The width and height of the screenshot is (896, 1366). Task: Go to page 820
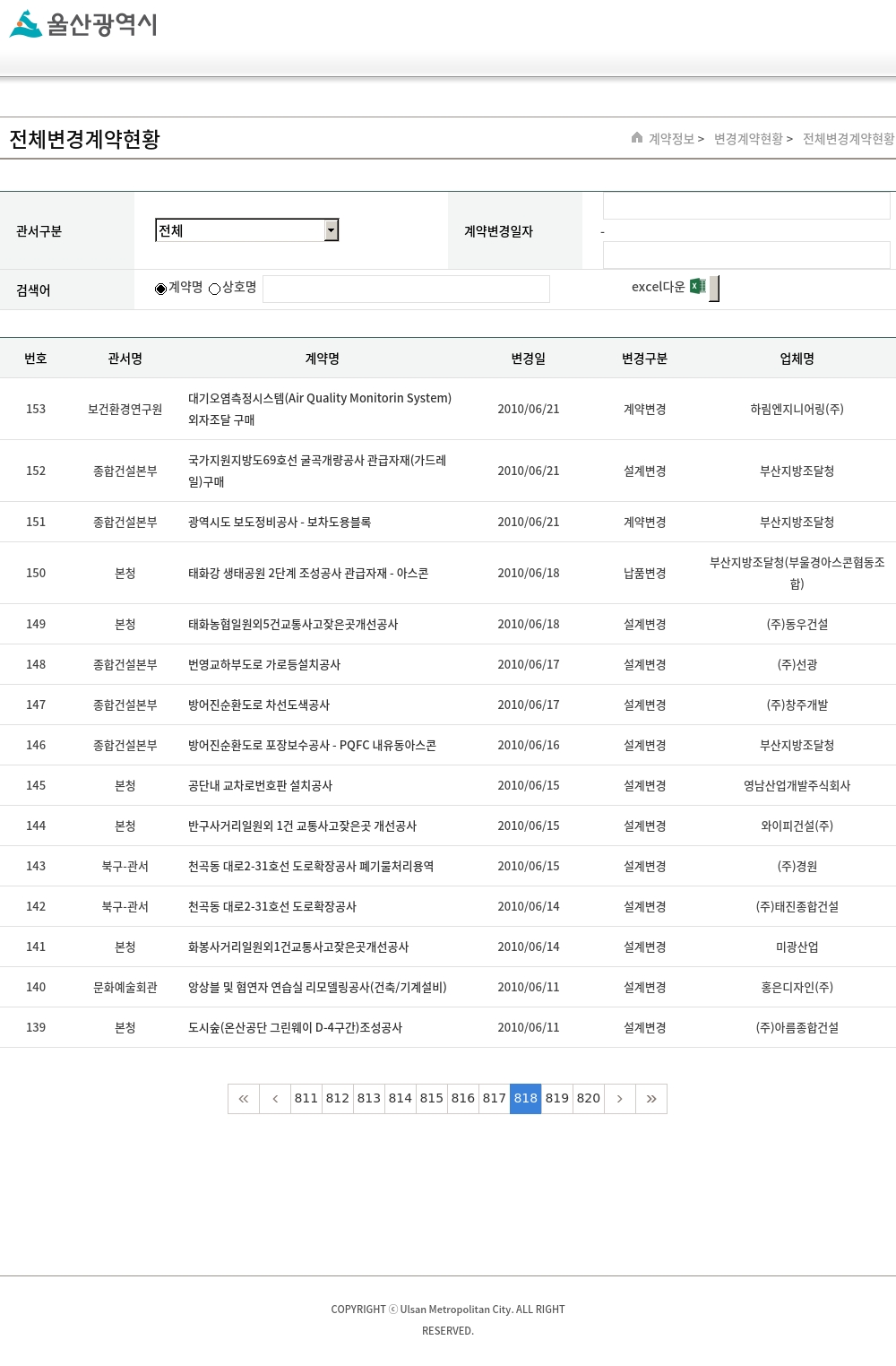click(589, 1099)
